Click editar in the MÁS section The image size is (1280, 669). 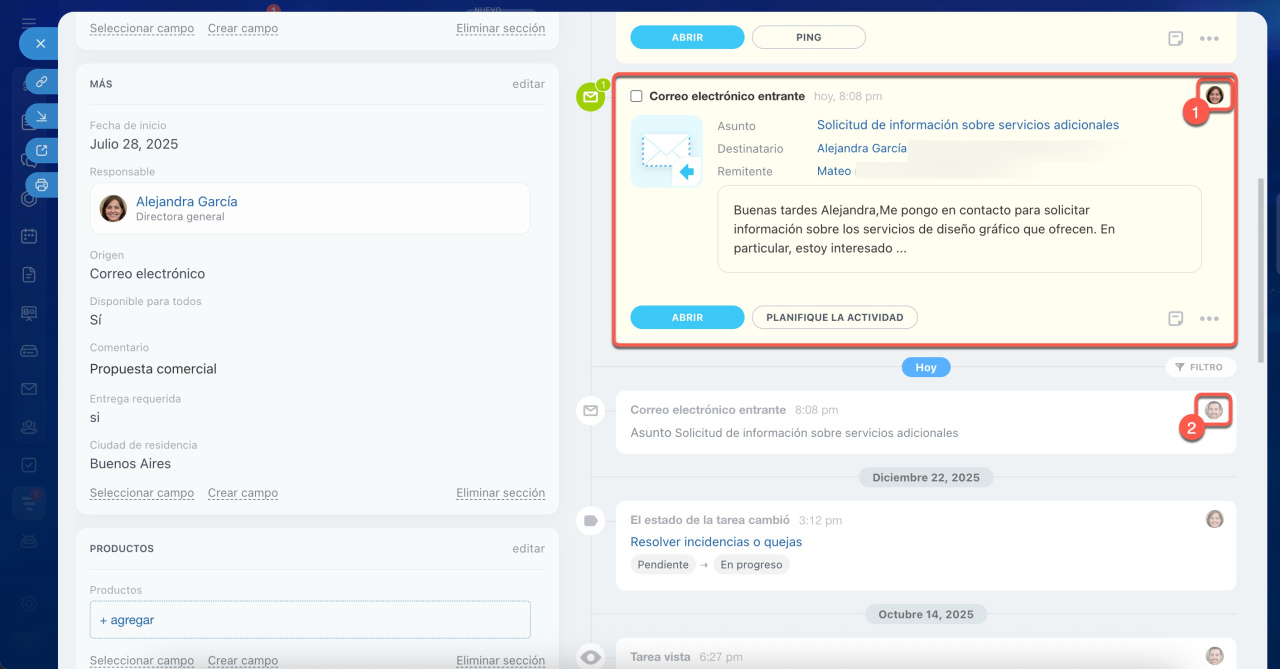pos(528,84)
